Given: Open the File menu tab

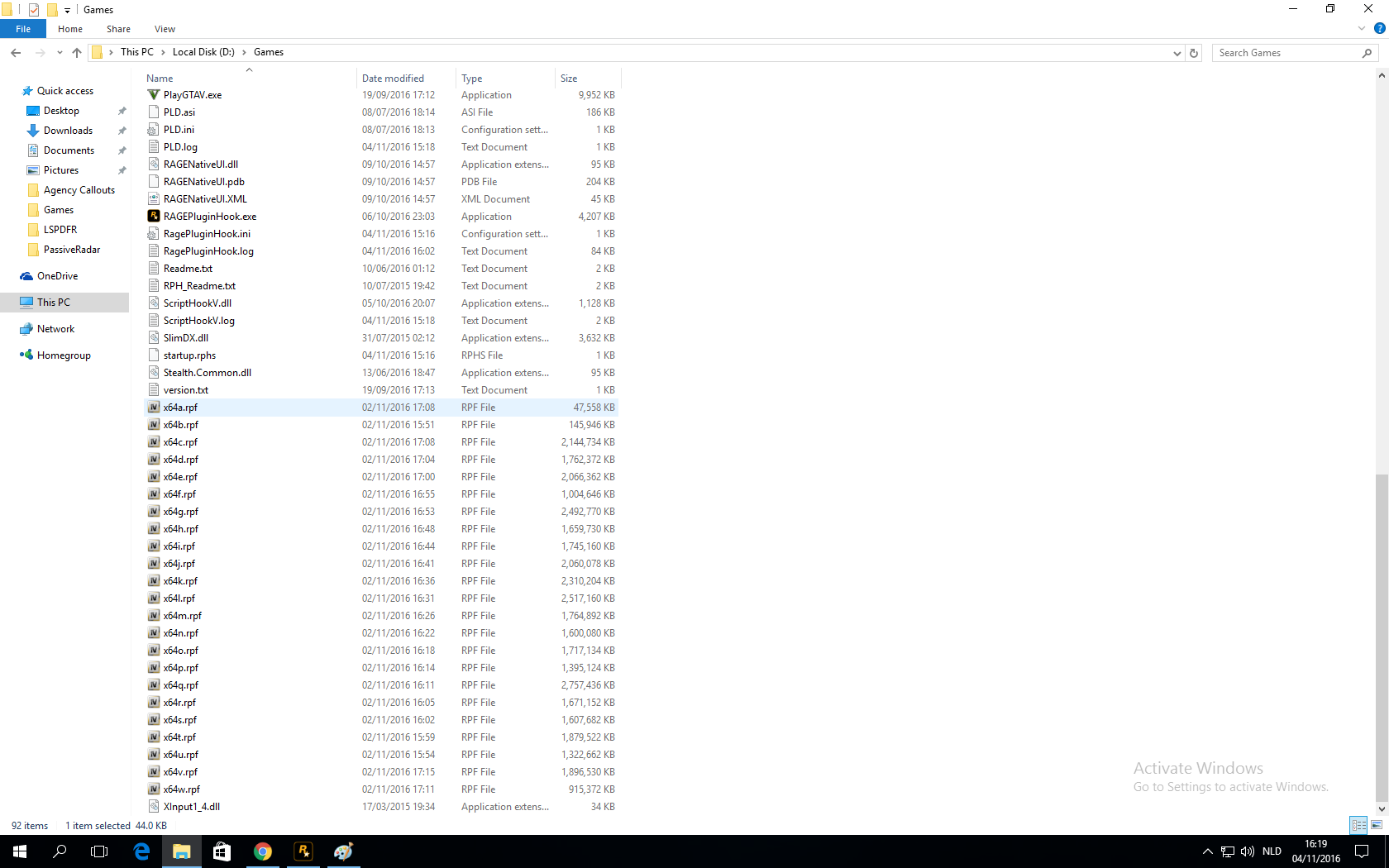Looking at the screenshot, I should coord(23,29).
